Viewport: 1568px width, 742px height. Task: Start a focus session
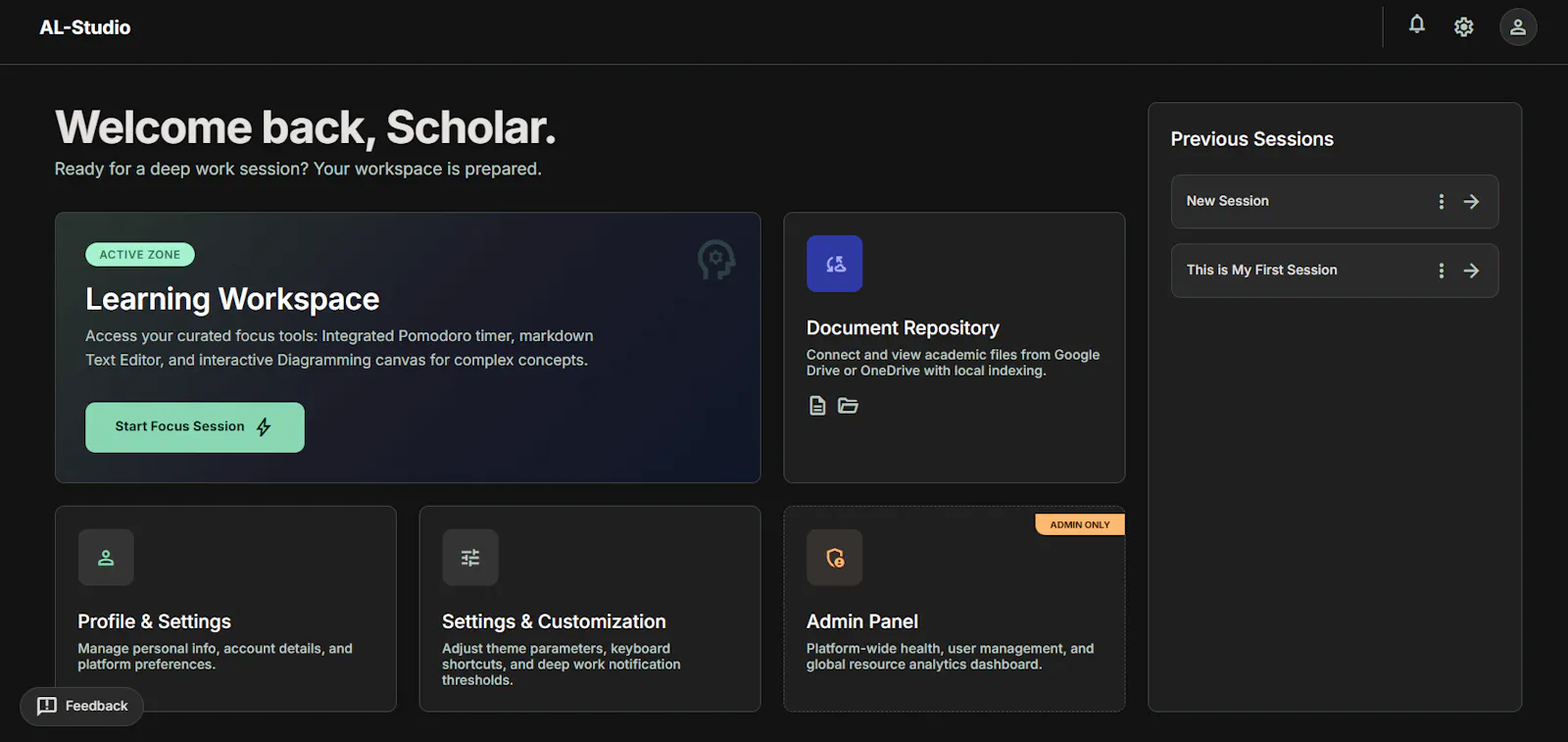pyautogui.click(x=195, y=427)
